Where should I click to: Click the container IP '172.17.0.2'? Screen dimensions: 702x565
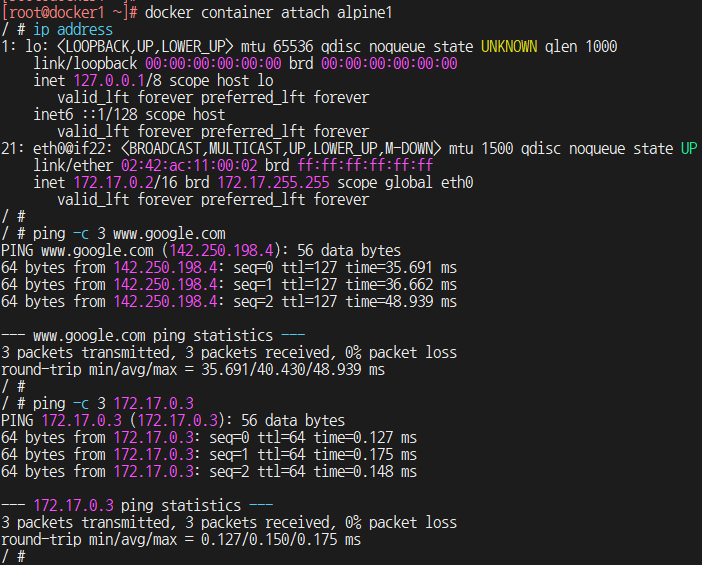tap(113, 183)
